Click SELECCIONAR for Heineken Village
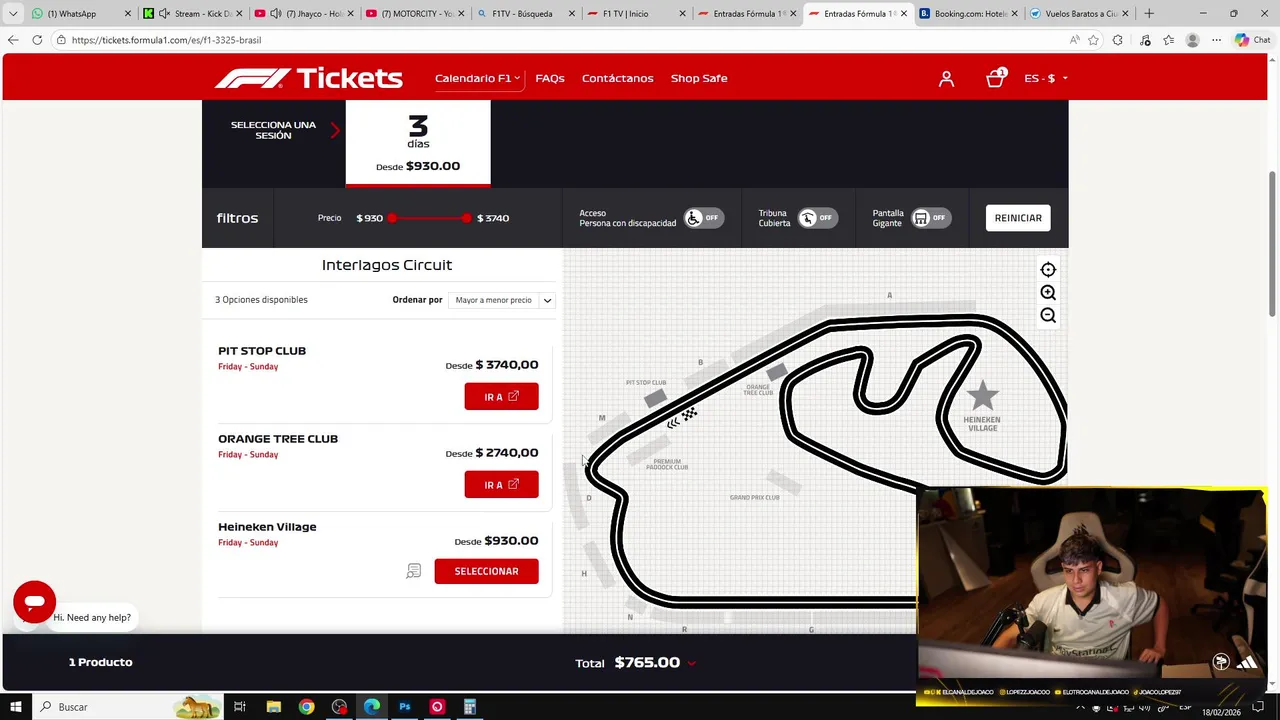Screen dimensions: 1280x720 point(486,571)
